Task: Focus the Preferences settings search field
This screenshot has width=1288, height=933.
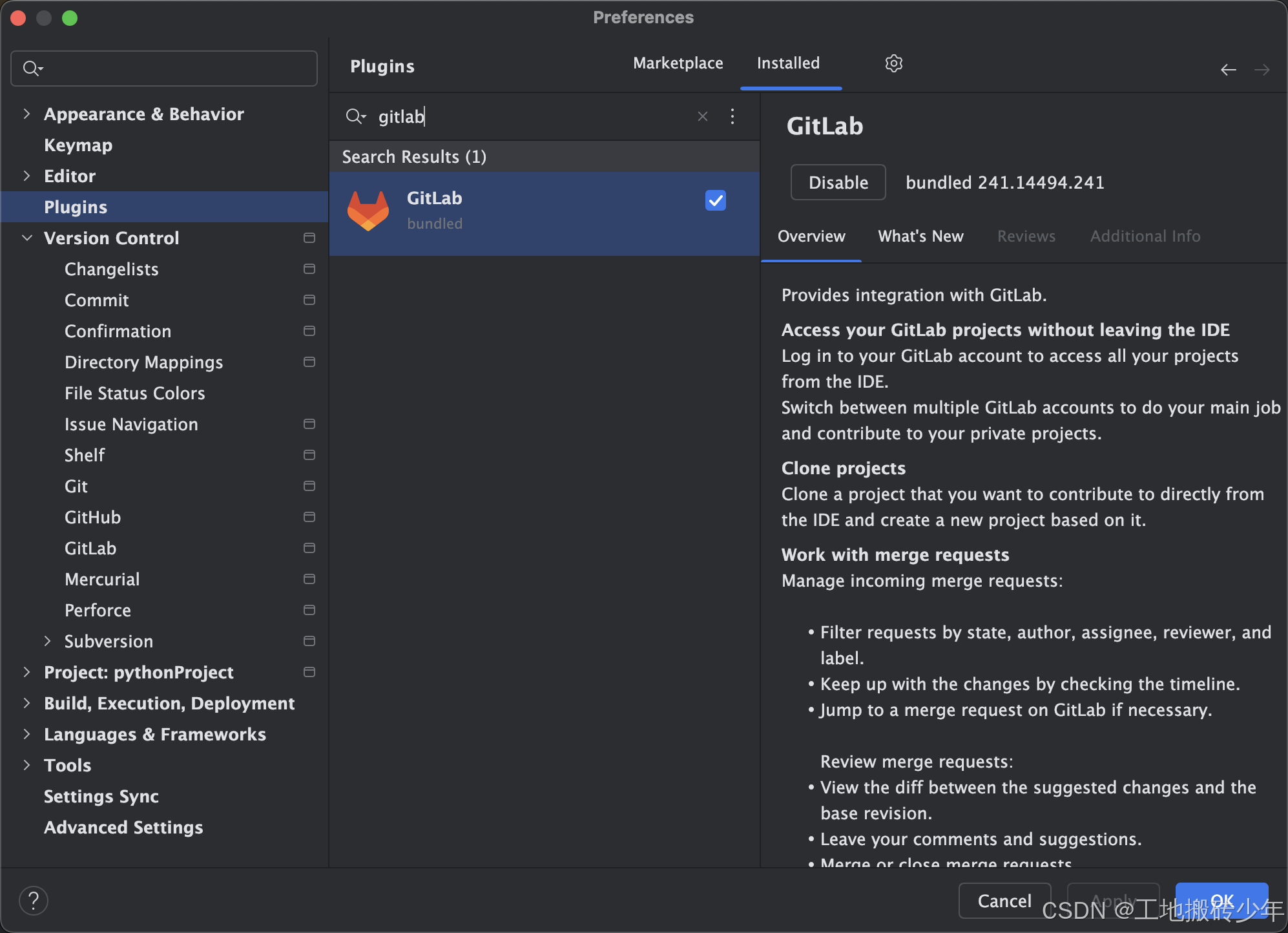Action: pos(174,68)
